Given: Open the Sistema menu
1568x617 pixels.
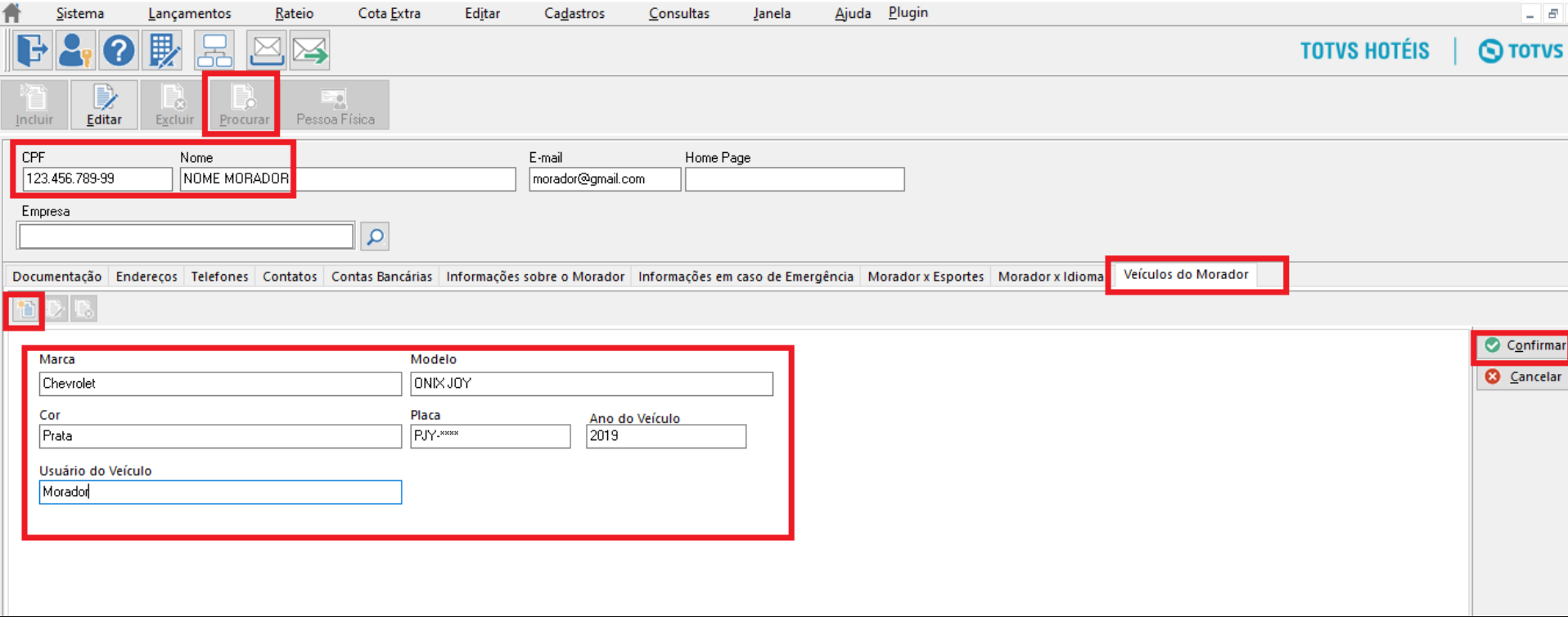Looking at the screenshot, I should point(80,13).
